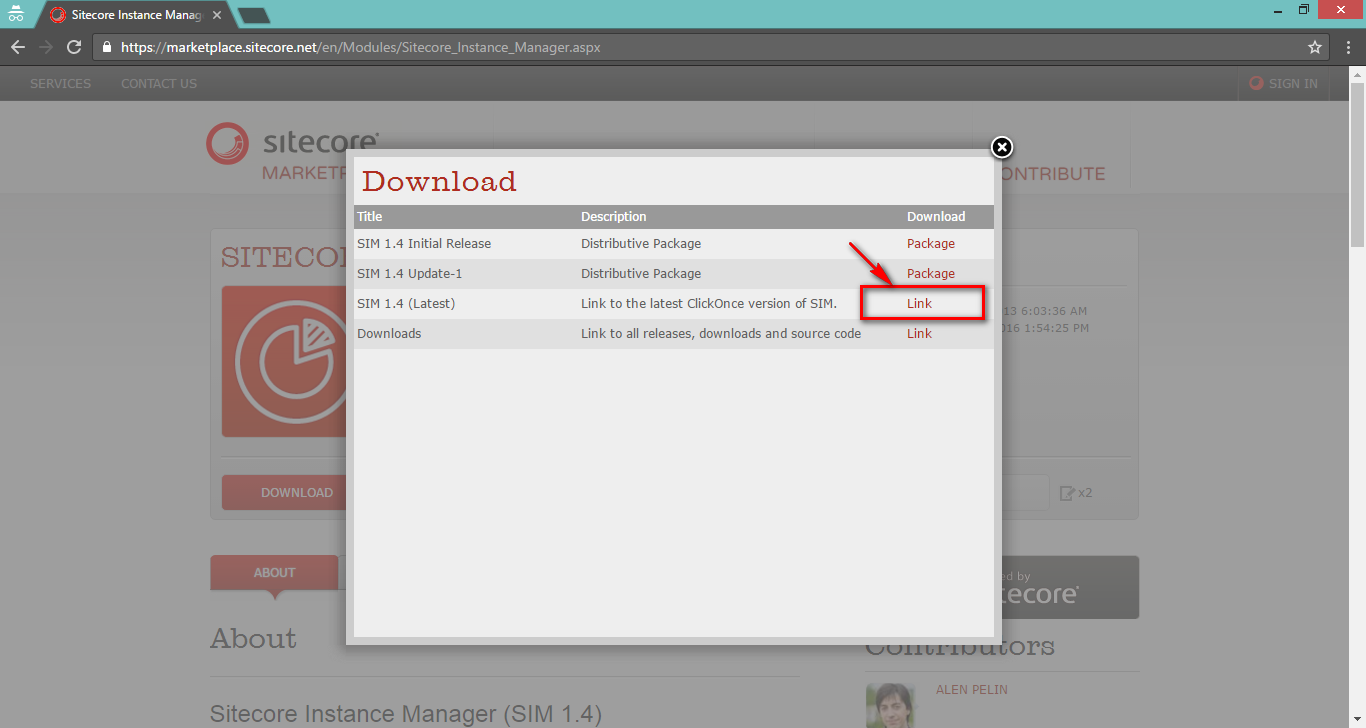Reload the page with the refresh icon
The image size is (1366, 728).
click(x=74, y=47)
